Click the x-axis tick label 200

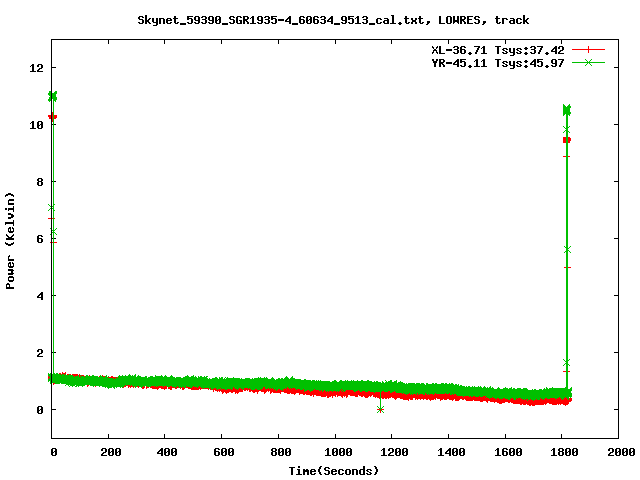pyautogui.click(x=111, y=452)
